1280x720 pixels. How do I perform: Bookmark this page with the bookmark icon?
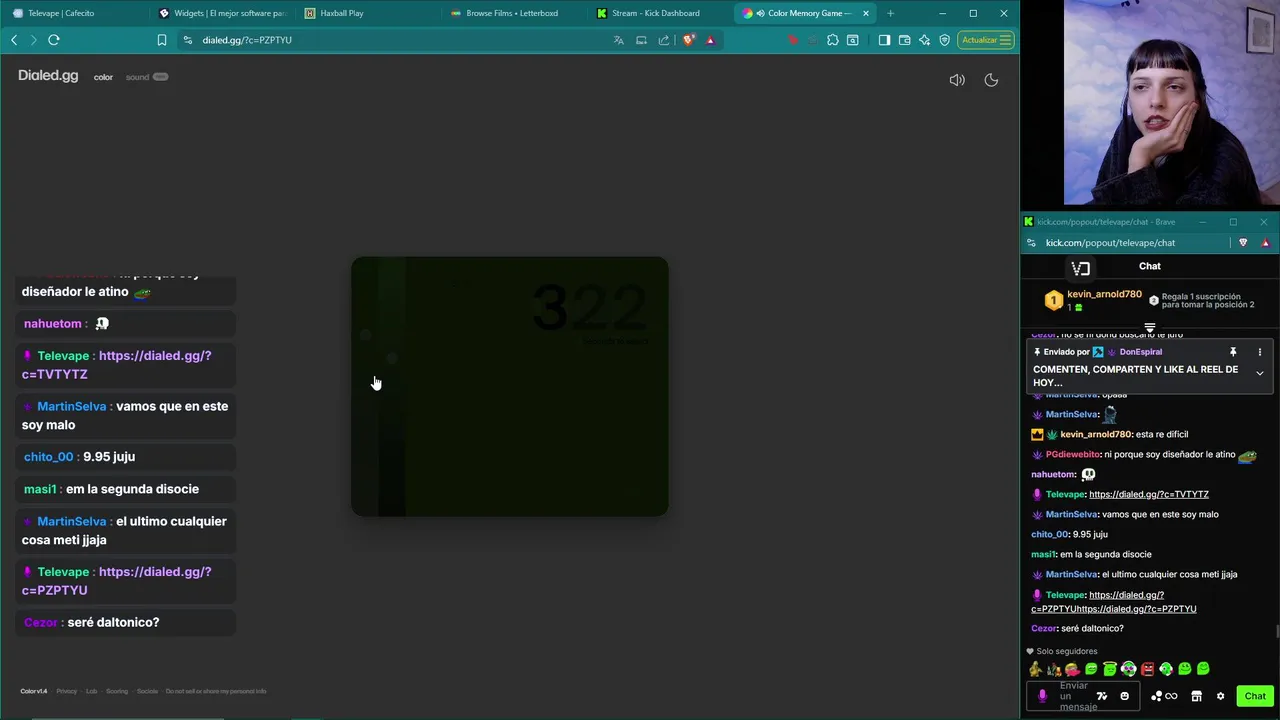coord(162,40)
